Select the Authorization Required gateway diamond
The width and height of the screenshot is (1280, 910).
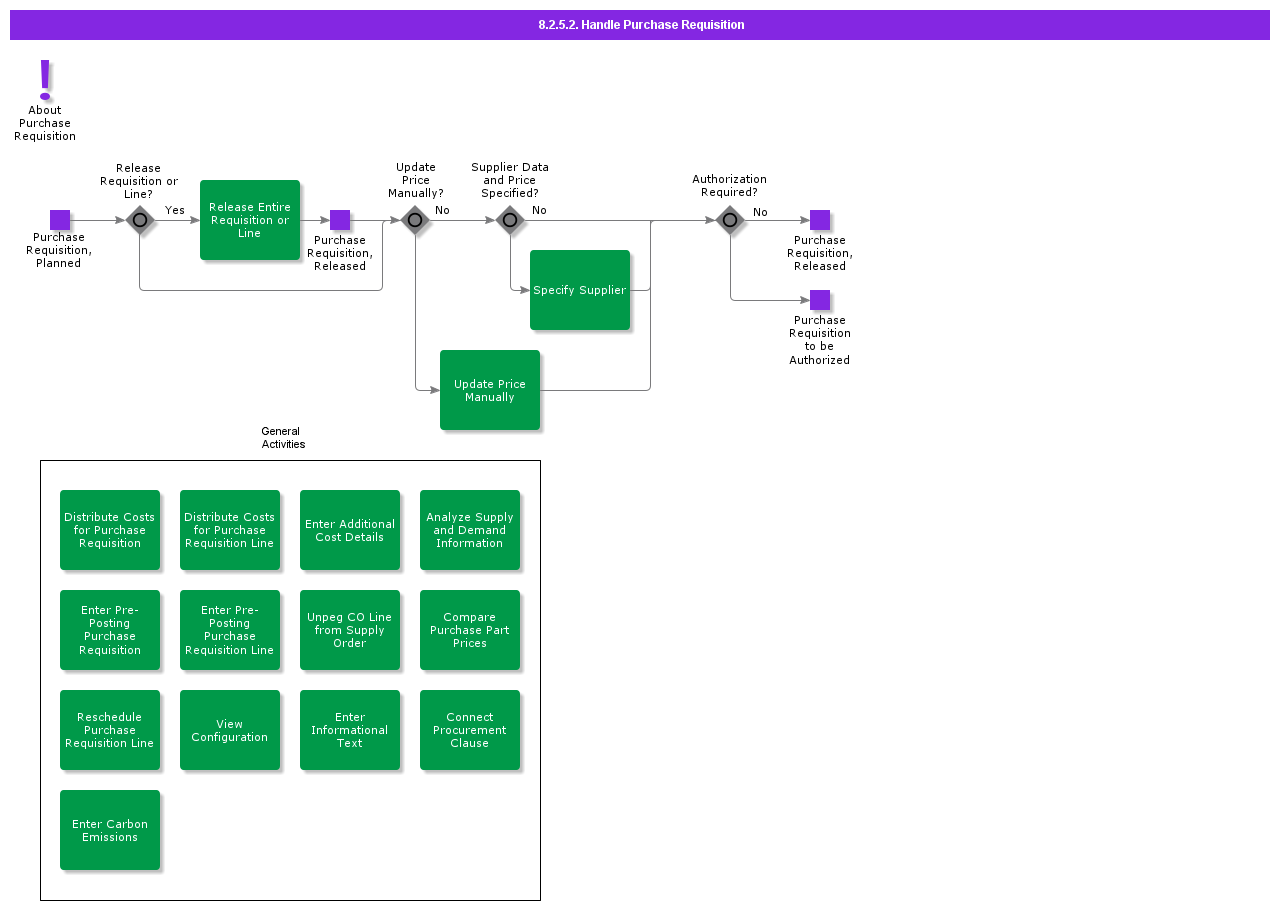pyautogui.click(x=730, y=220)
